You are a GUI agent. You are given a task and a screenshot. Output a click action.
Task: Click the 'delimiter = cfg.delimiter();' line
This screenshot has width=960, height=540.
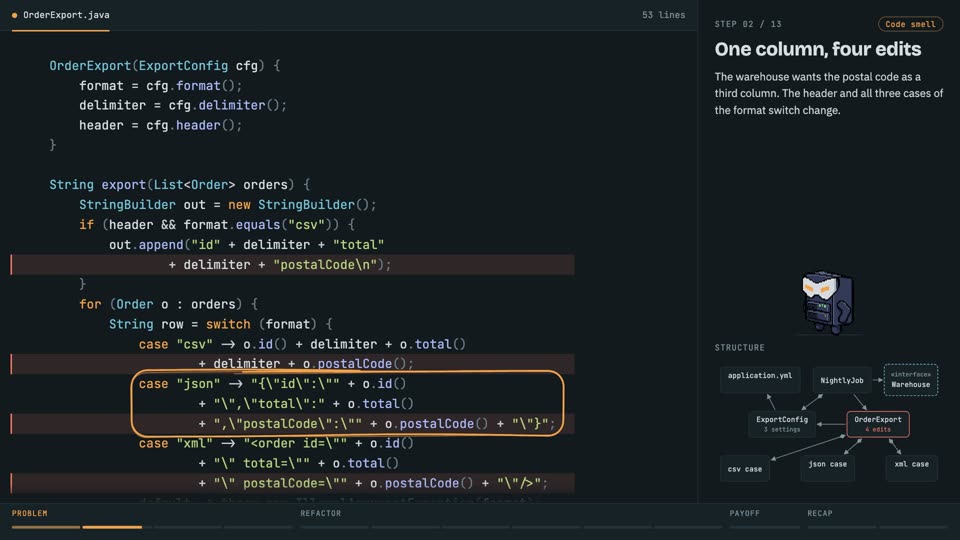click(182, 105)
